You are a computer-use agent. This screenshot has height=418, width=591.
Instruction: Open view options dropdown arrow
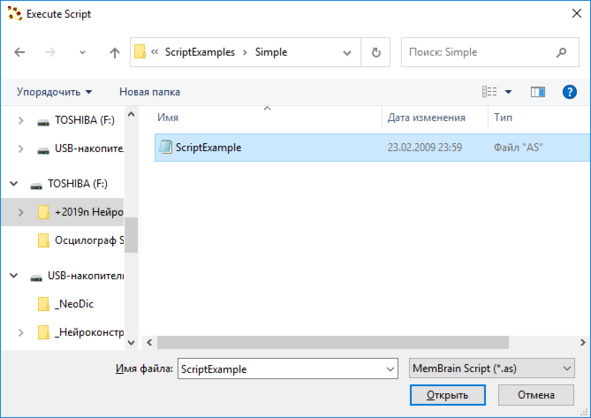(x=508, y=92)
